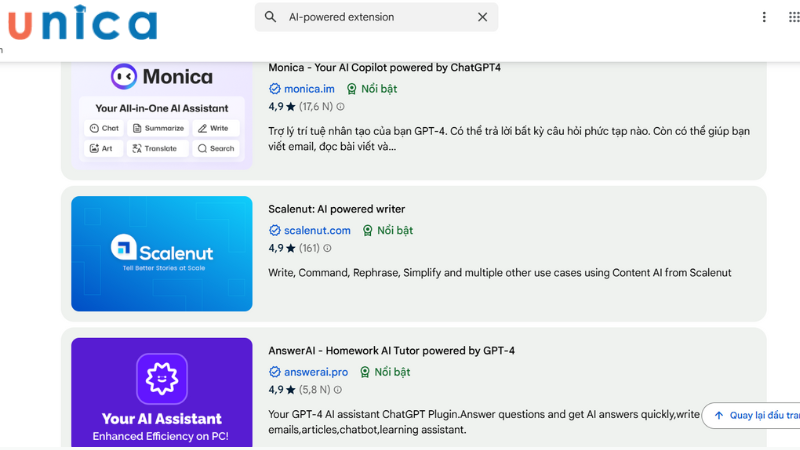Click the Unica logo
Viewport: 800px width, 450px height.
click(x=80, y=23)
